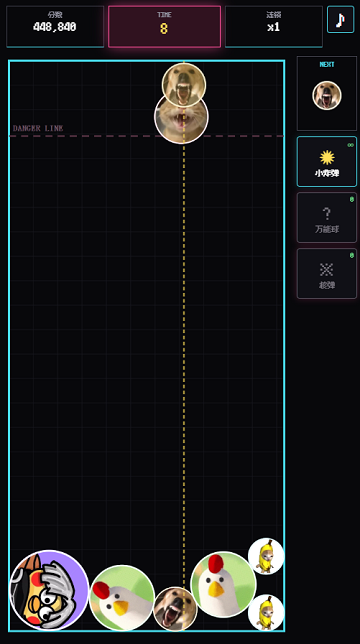This screenshot has height=644, width=360.
Task: Click the laughing cat ball near danger line
Action: coord(181,117)
